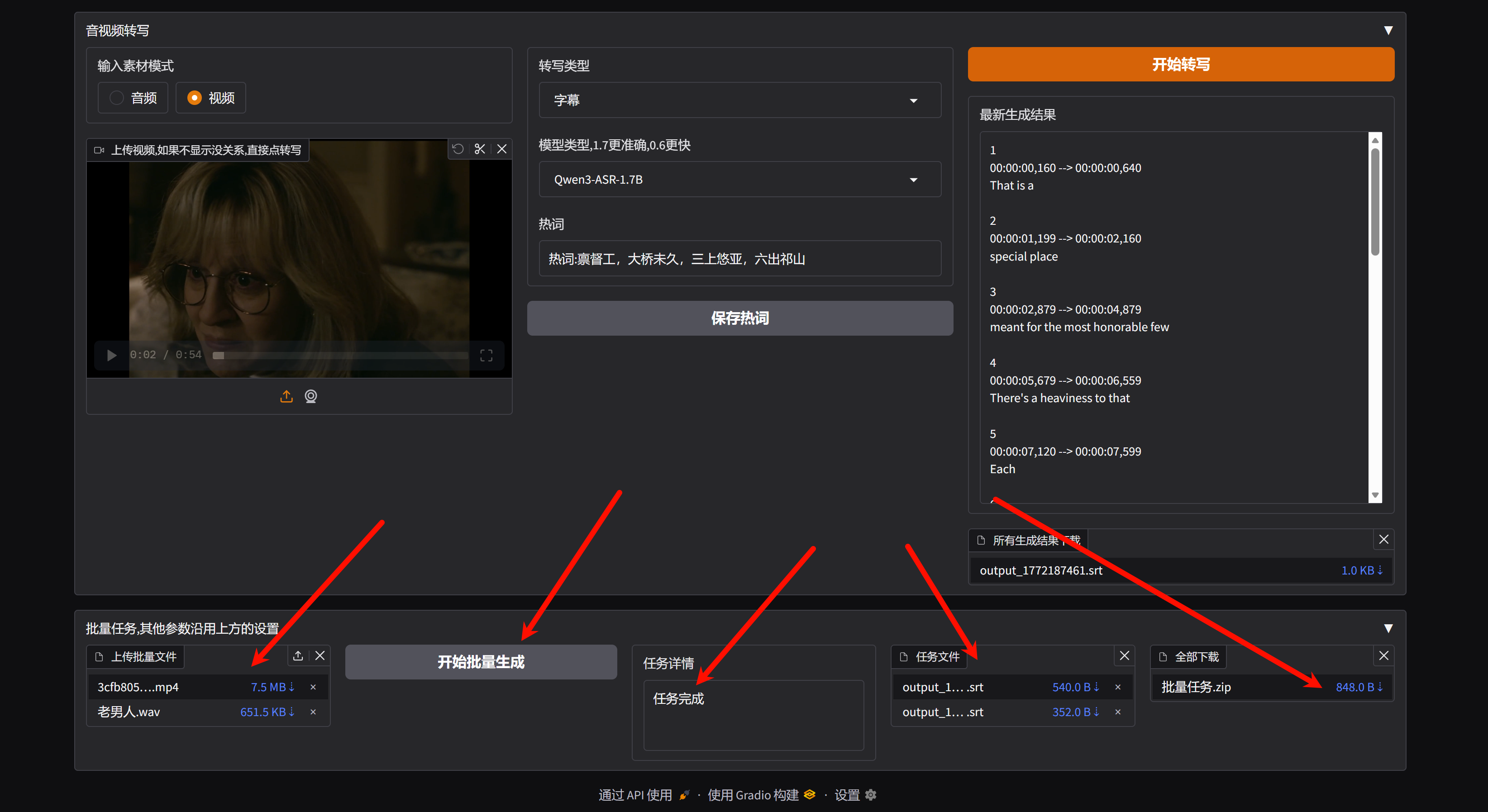This screenshot has height=812, width=1488.
Task: Download 批量任务.zip via its size link
Action: click(x=1359, y=687)
